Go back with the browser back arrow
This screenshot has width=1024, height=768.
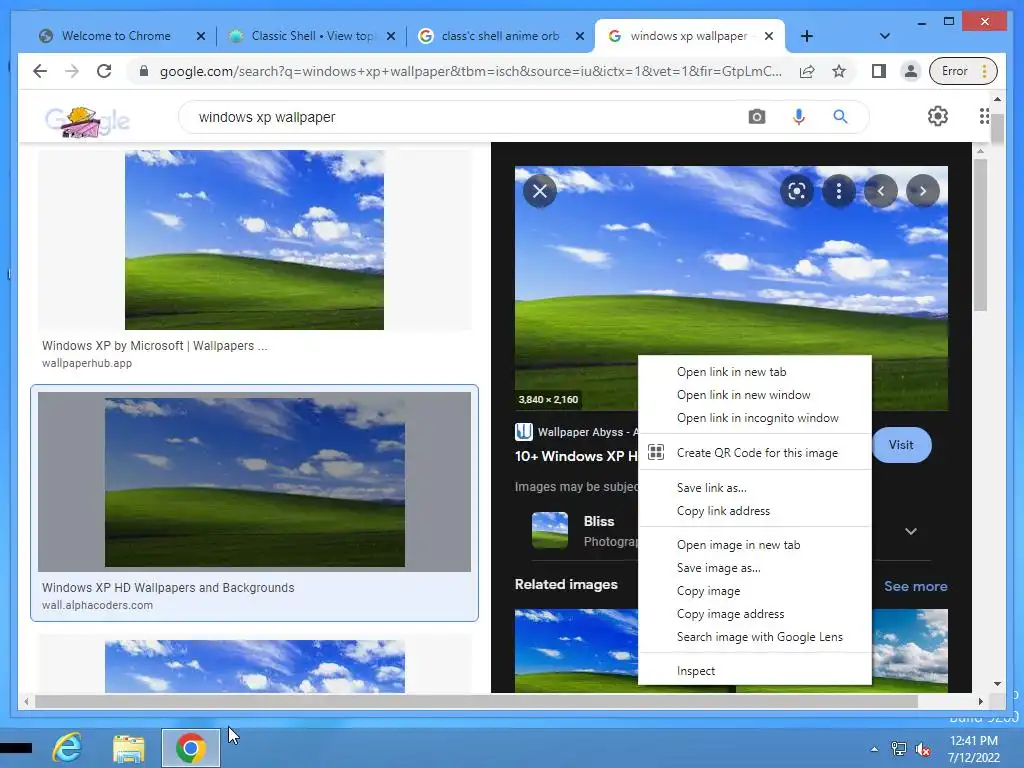pos(40,71)
